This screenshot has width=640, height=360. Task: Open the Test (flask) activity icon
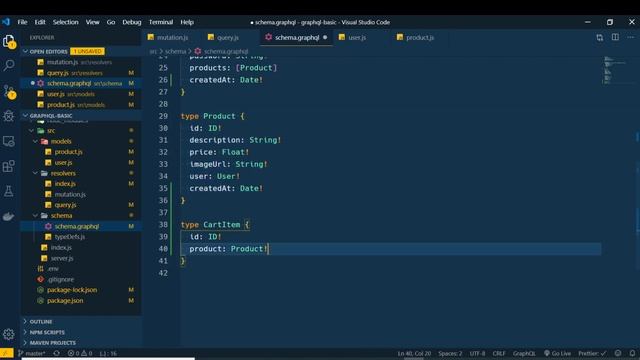(x=9, y=191)
